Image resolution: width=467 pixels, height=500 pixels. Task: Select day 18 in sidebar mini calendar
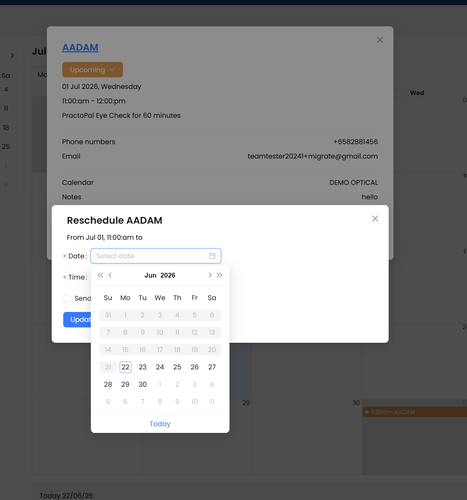pyautogui.click(x=6, y=128)
